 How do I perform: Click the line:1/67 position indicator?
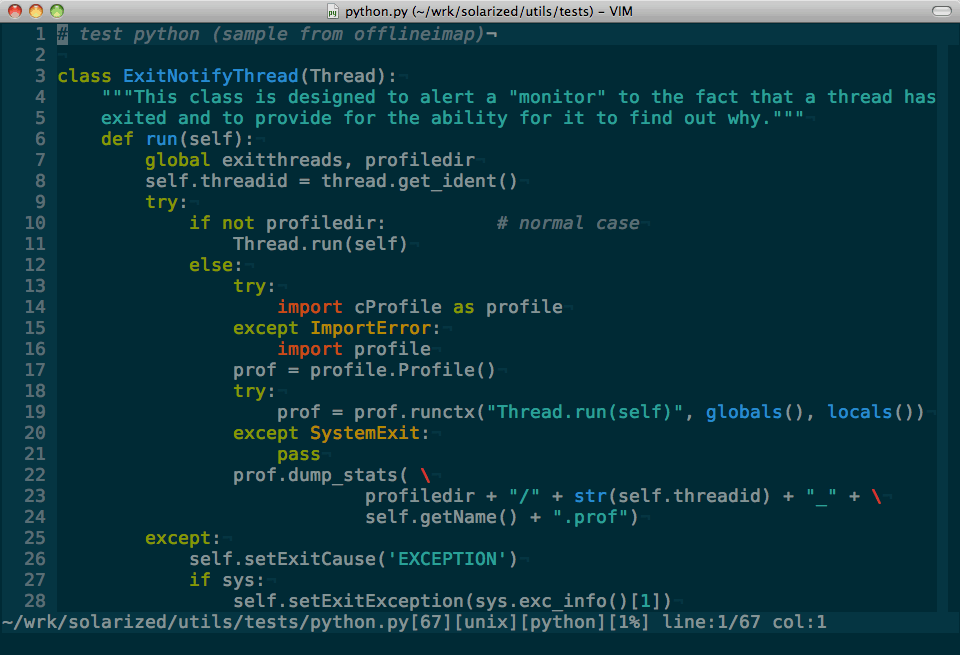click(x=711, y=623)
